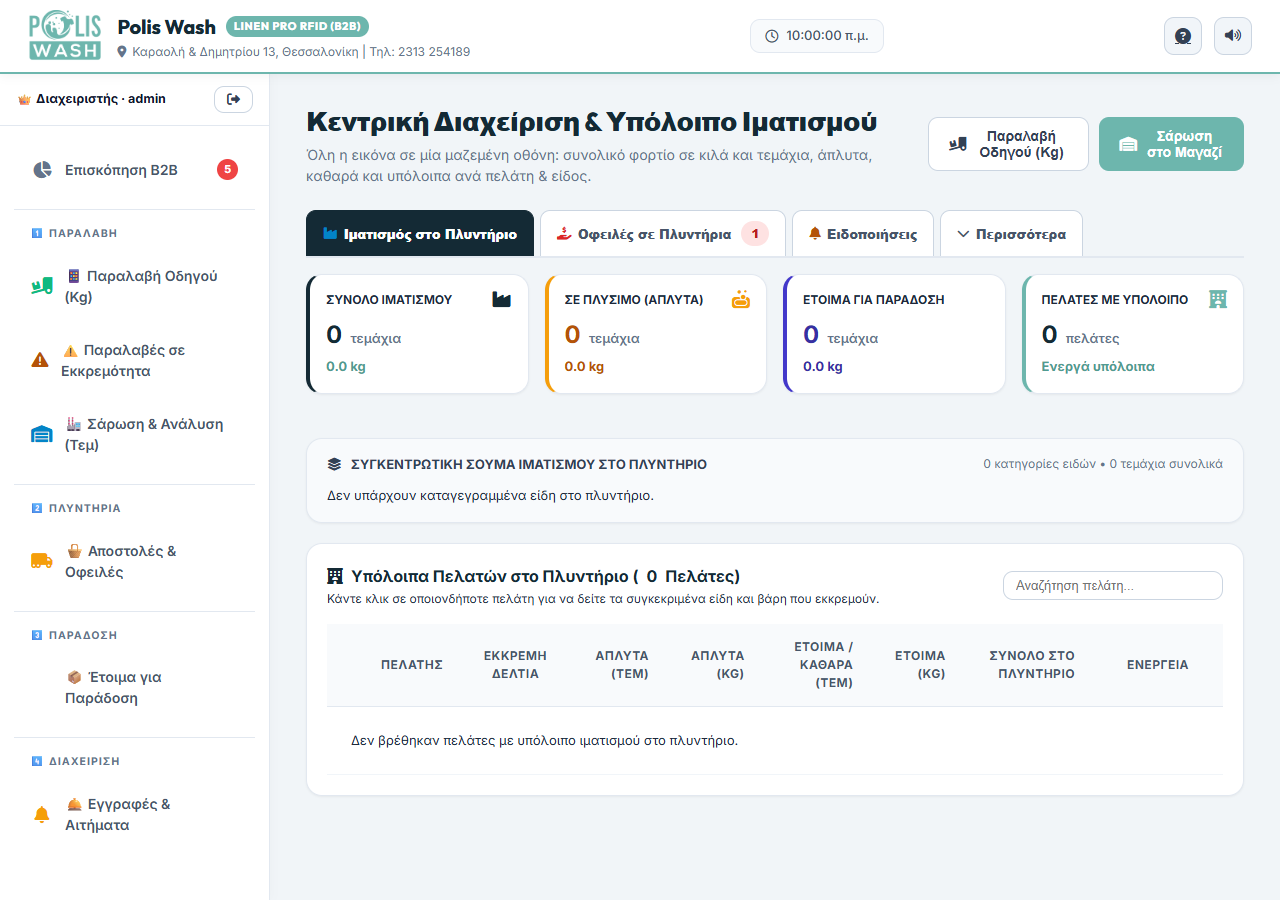Click the Σάρωση στο Μαγαζί button
The width and height of the screenshot is (1280, 900).
click(1171, 144)
